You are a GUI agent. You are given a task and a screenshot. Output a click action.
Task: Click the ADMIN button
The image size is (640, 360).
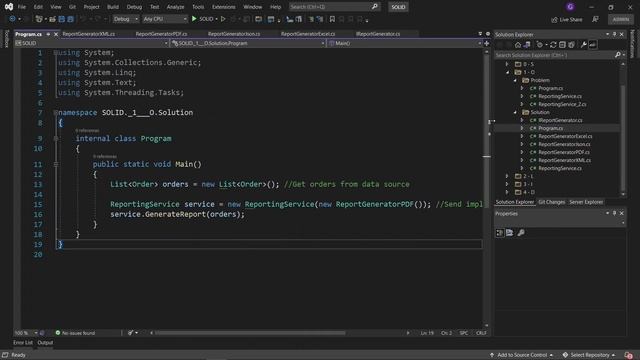pos(620,19)
